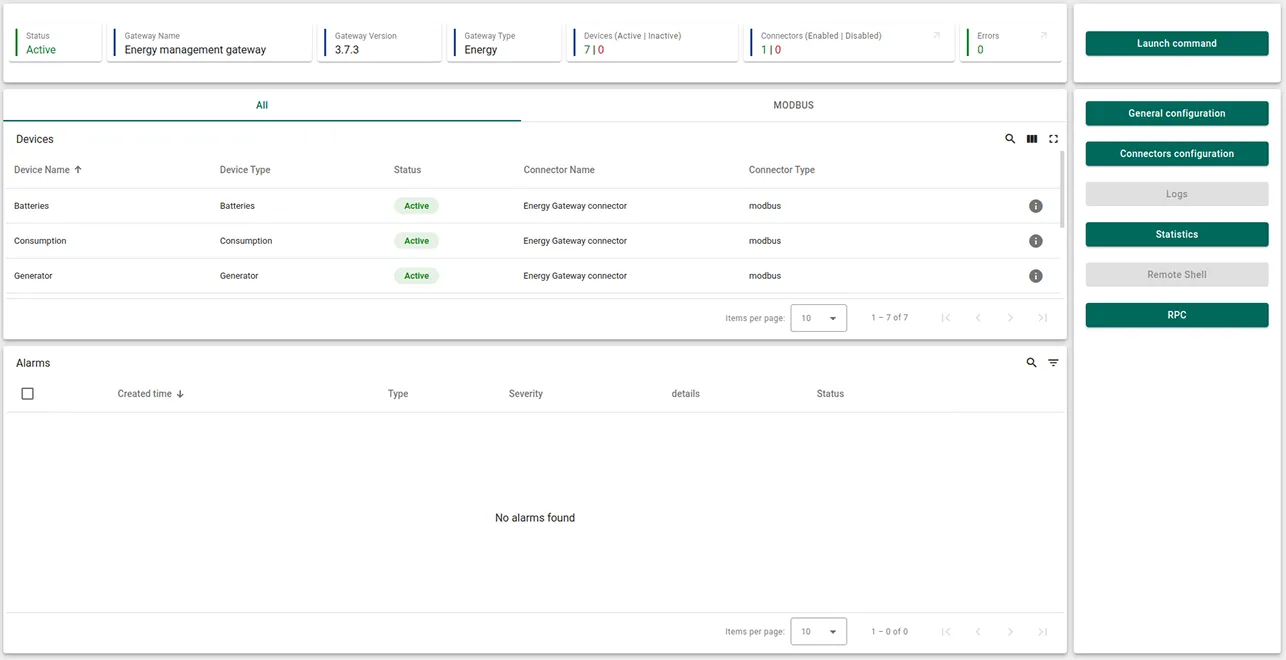Click the Statistics button

(1176, 234)
